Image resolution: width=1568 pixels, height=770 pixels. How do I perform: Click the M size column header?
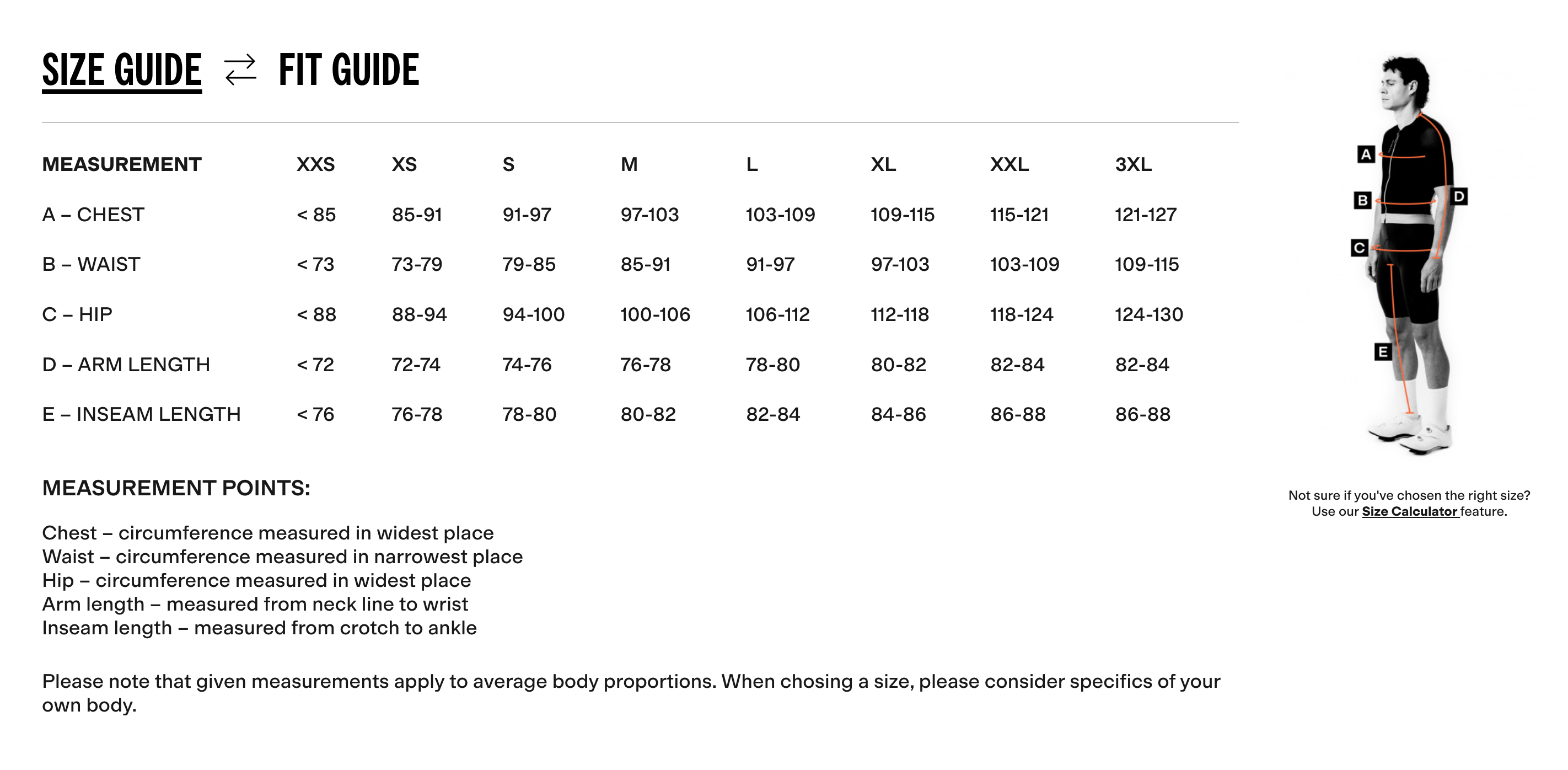(x=629, y=164)
